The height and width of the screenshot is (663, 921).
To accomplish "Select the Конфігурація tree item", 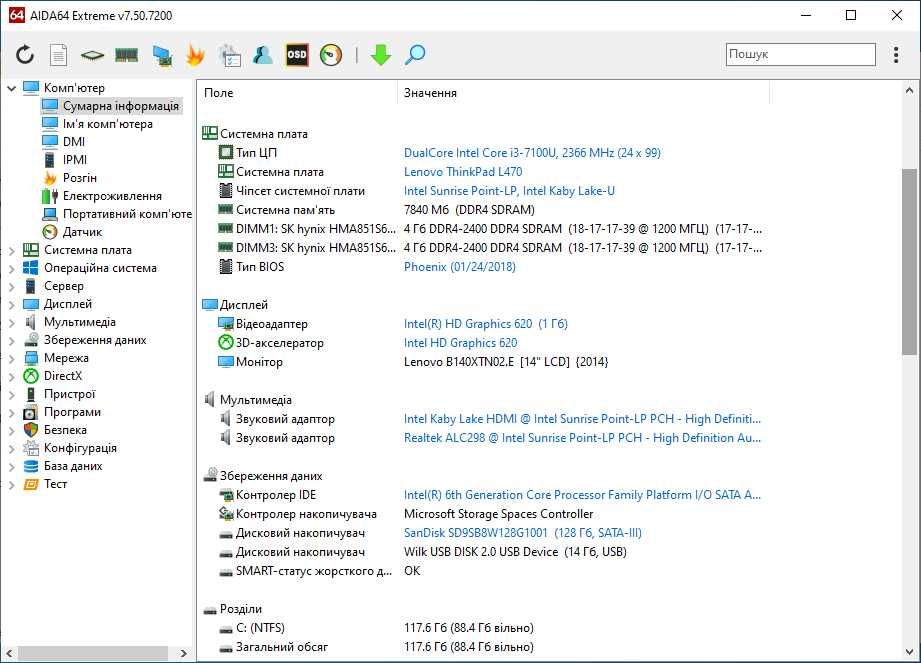I will tap(80, 448).
